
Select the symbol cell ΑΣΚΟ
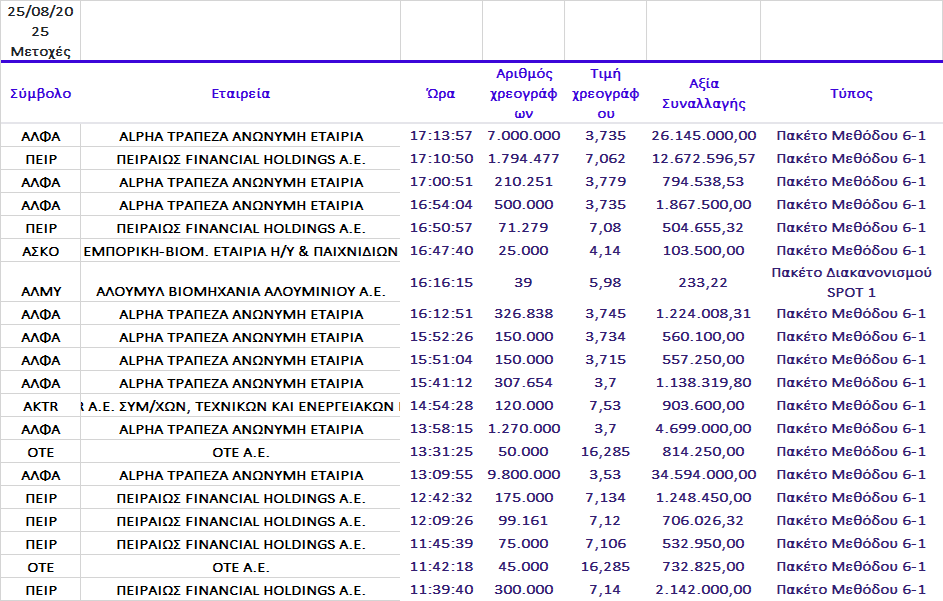[40, 251]
